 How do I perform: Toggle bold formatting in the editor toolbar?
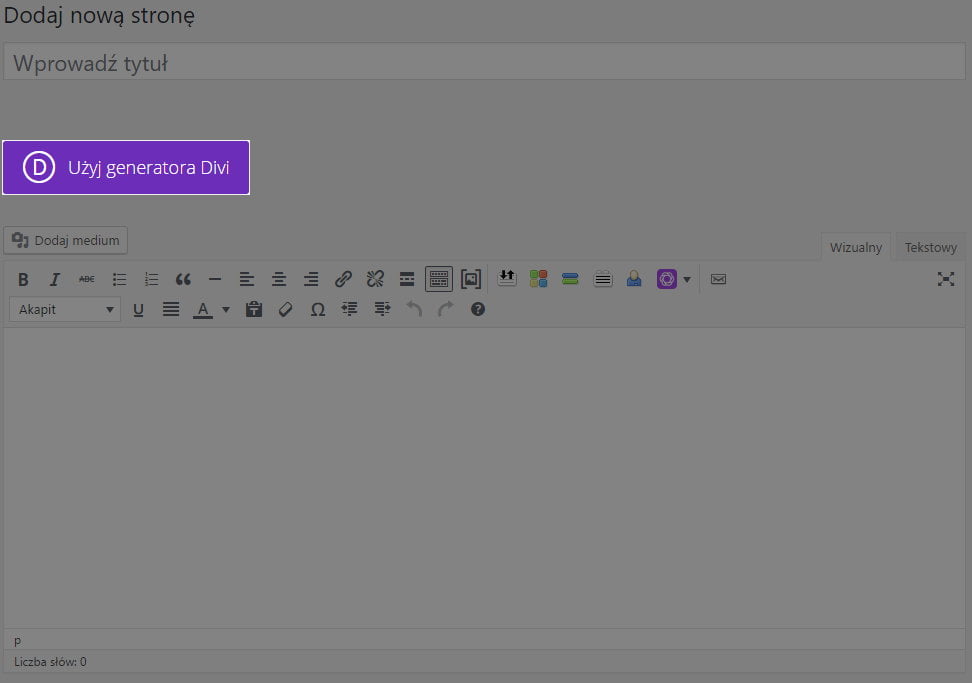23,280
